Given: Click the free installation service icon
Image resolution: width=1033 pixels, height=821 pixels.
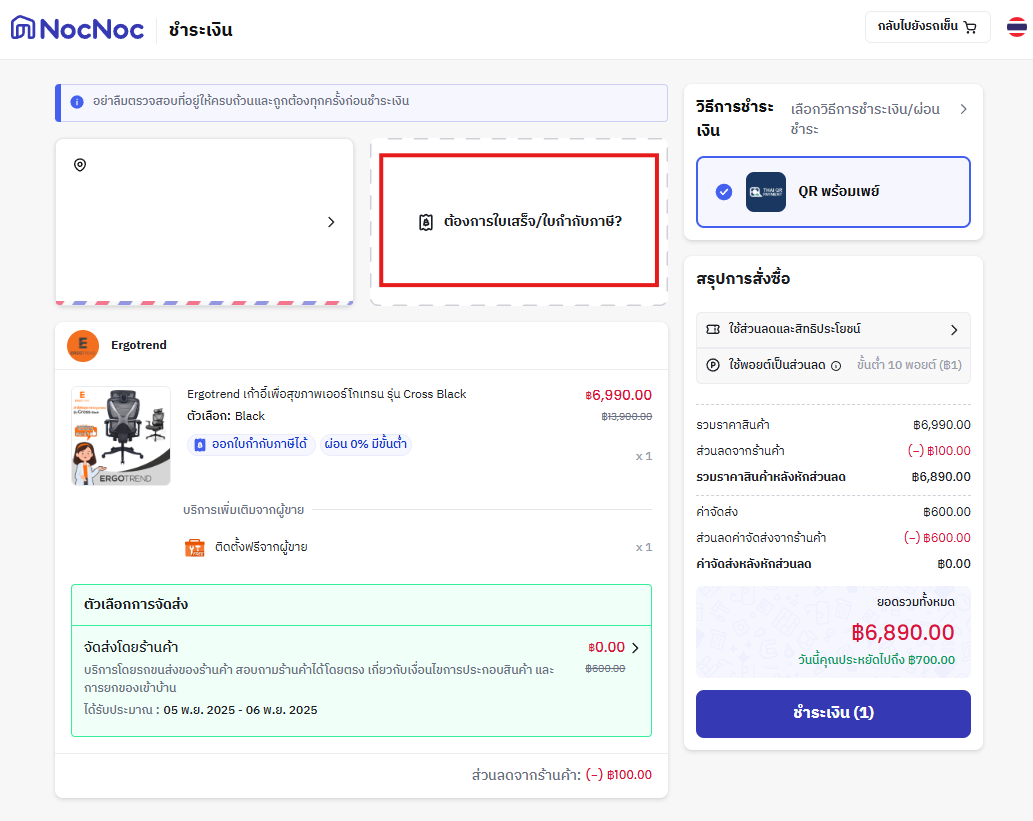Looking at the screenshot, I should (194, 548).
